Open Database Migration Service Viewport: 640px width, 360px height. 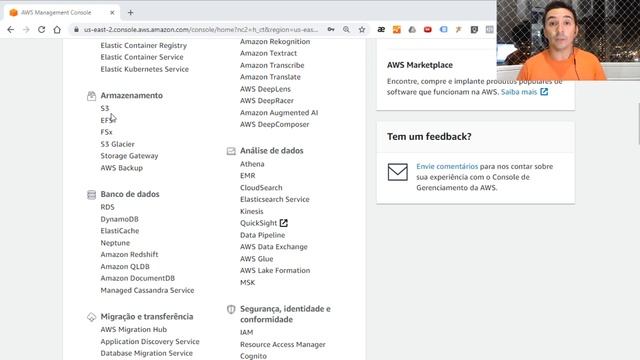[147, 353]
